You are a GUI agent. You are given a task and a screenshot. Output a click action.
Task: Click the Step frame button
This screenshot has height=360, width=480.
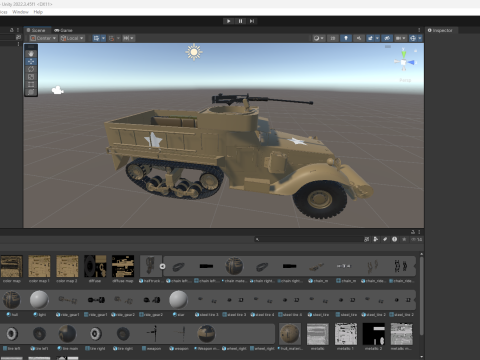pyautogui.click(x=252, y=21)
